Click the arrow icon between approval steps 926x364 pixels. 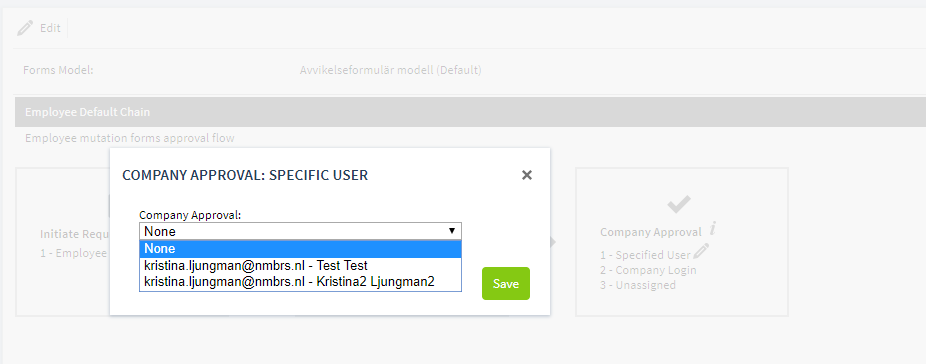[x=553, y=242]
